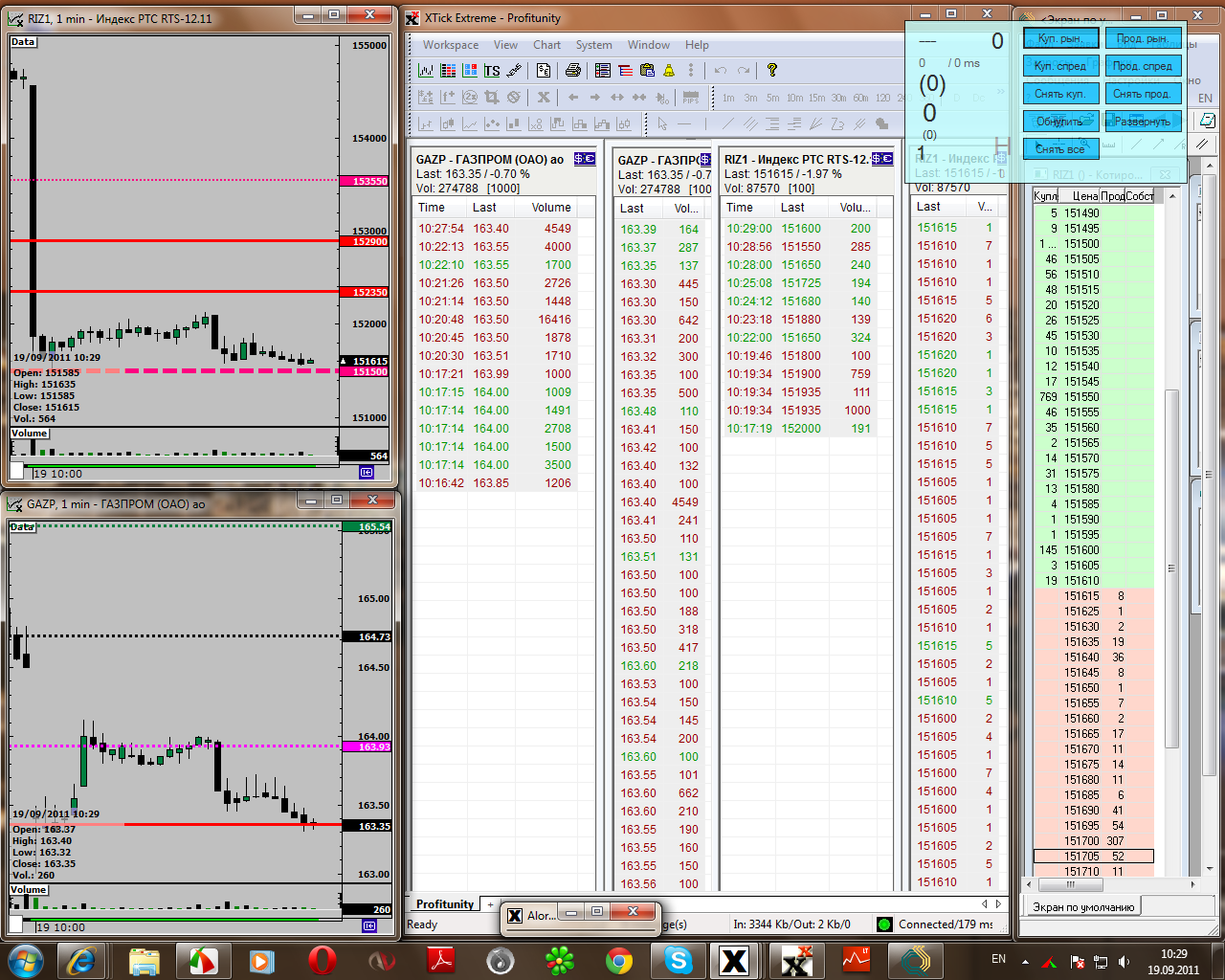The height and width of the screenshot is (980, 1225).
Task: Open a new chart from XTick toolbar
Action: pyautogui.click(x=426, y=71)
